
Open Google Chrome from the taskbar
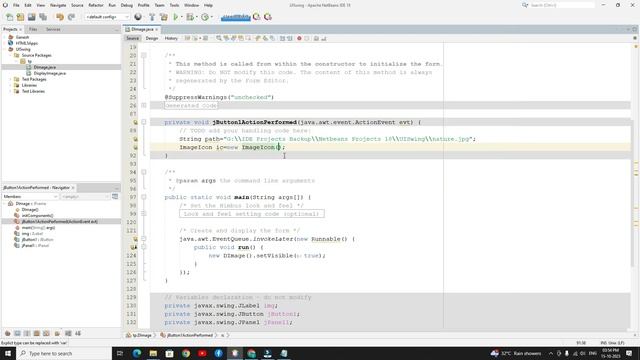(186, 353)
